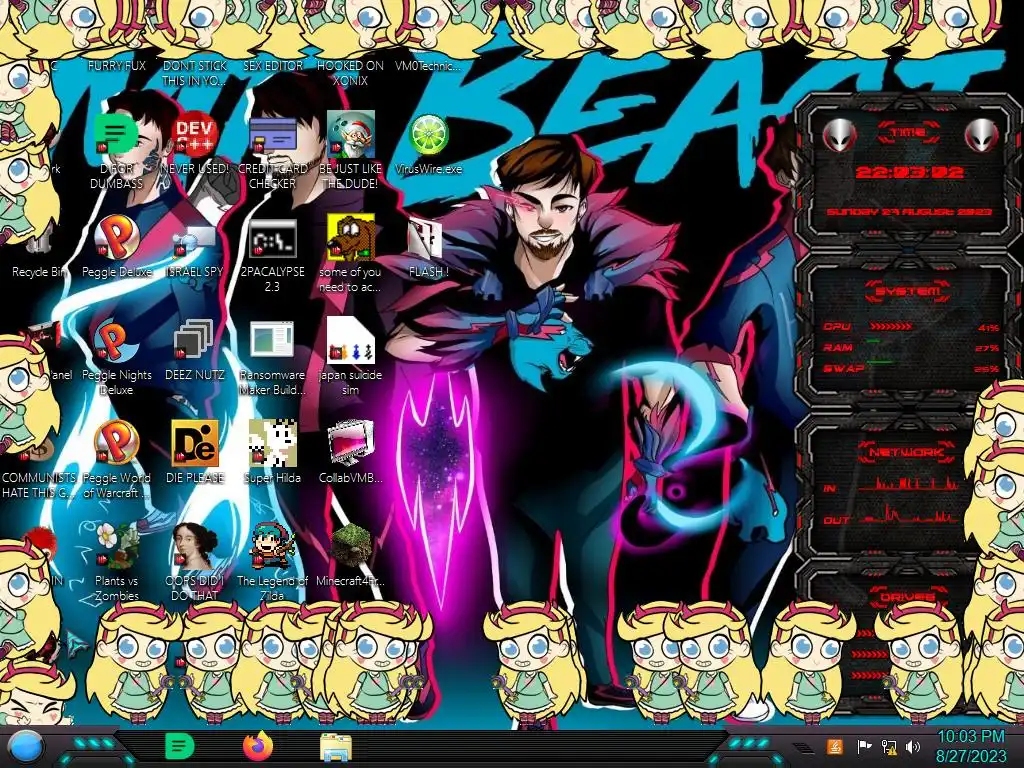Click the network IN traffic graph
This screenshot has height=768, width=1024.
[909, 484]
